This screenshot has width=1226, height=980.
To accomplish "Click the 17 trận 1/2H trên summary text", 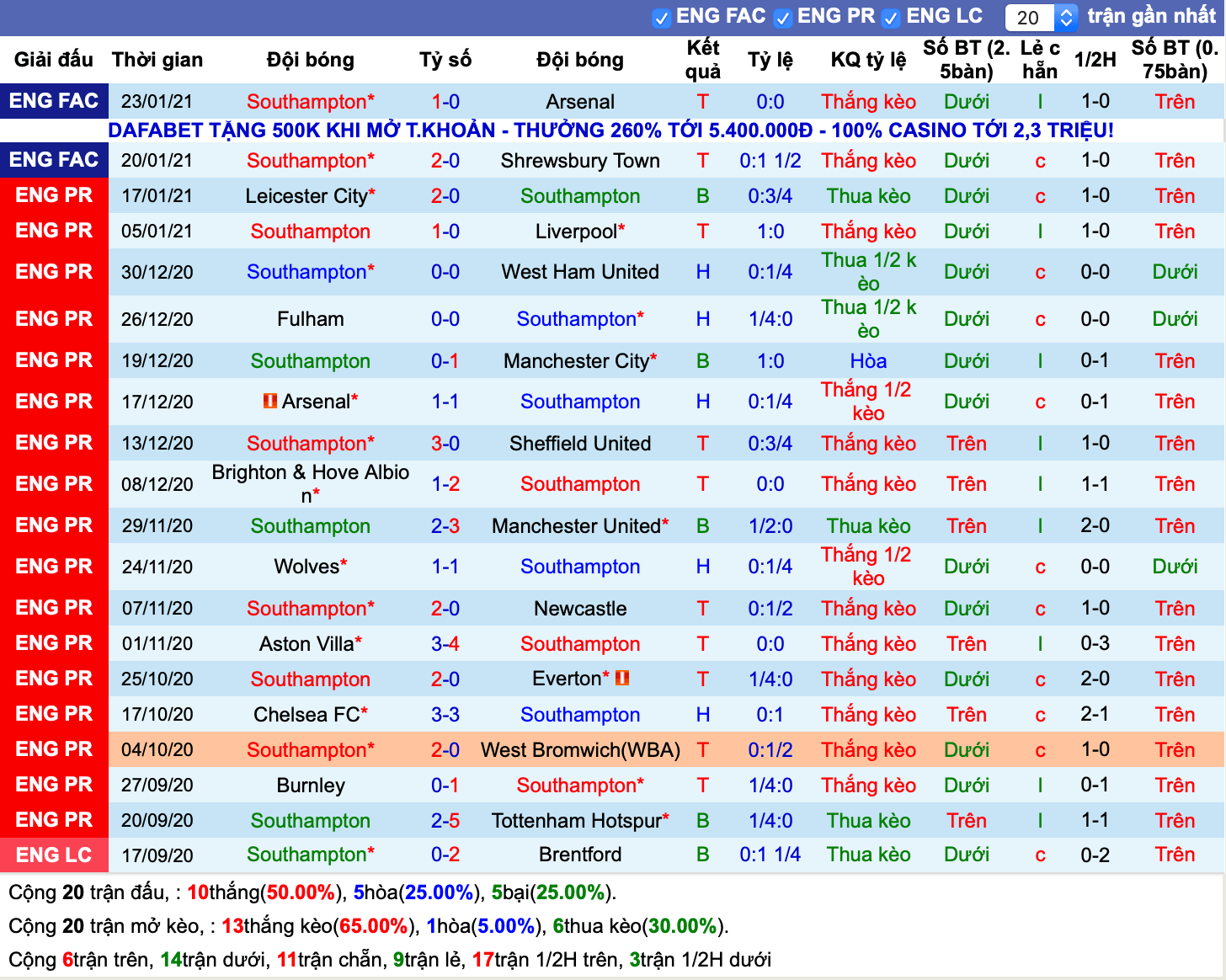I will click(545, 960).
